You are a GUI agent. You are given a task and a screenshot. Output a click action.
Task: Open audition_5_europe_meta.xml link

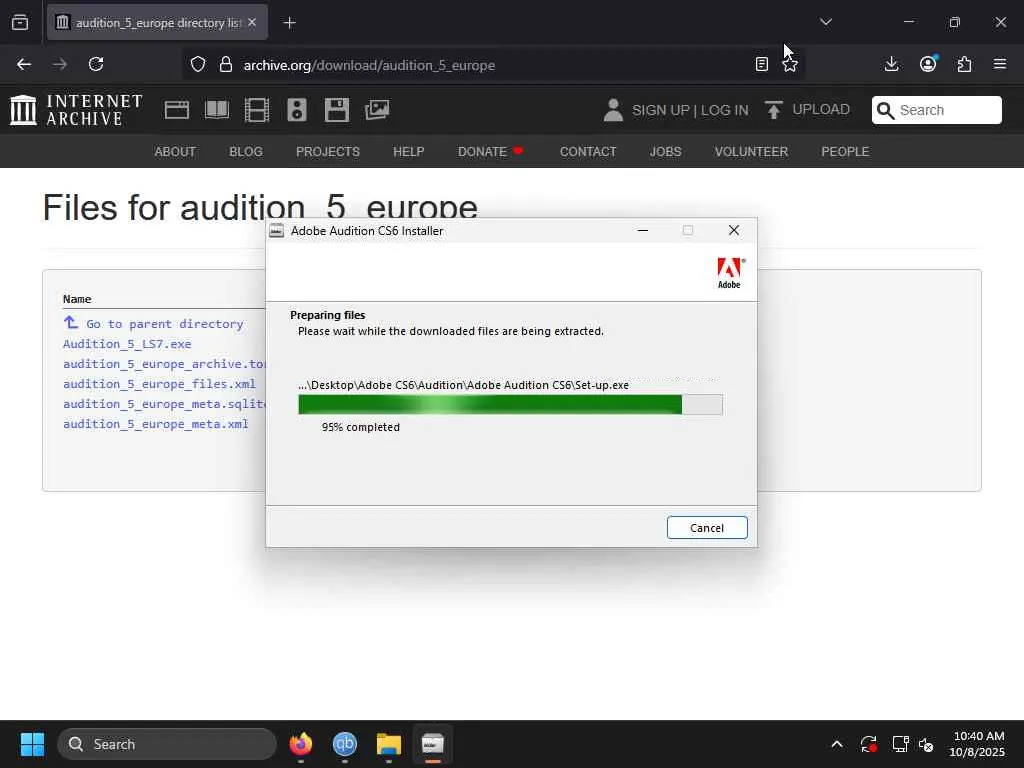click(155, 424)
